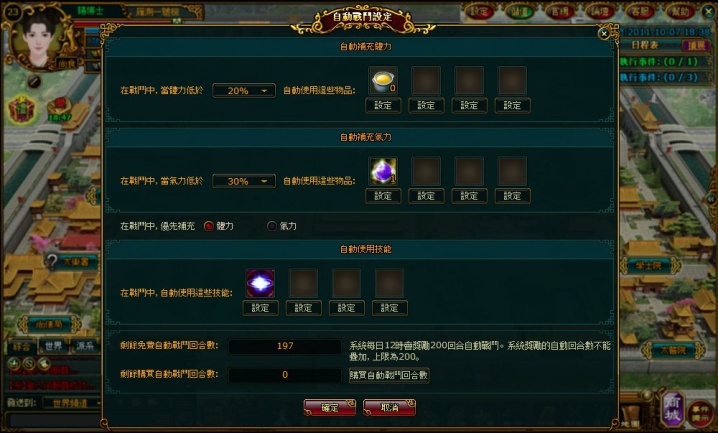The width and height of the screenshot is (718, 433).
Task: Click the purple 廟城 icon at bottom right
Action: coord(671,407)
